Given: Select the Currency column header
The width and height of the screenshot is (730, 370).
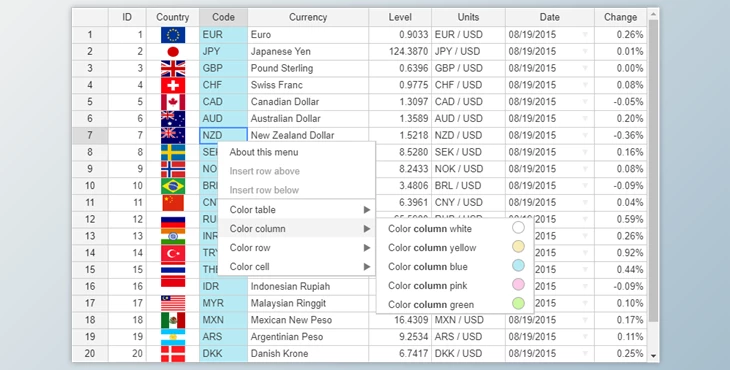Looking at the screenshot, I should [308, 17].
